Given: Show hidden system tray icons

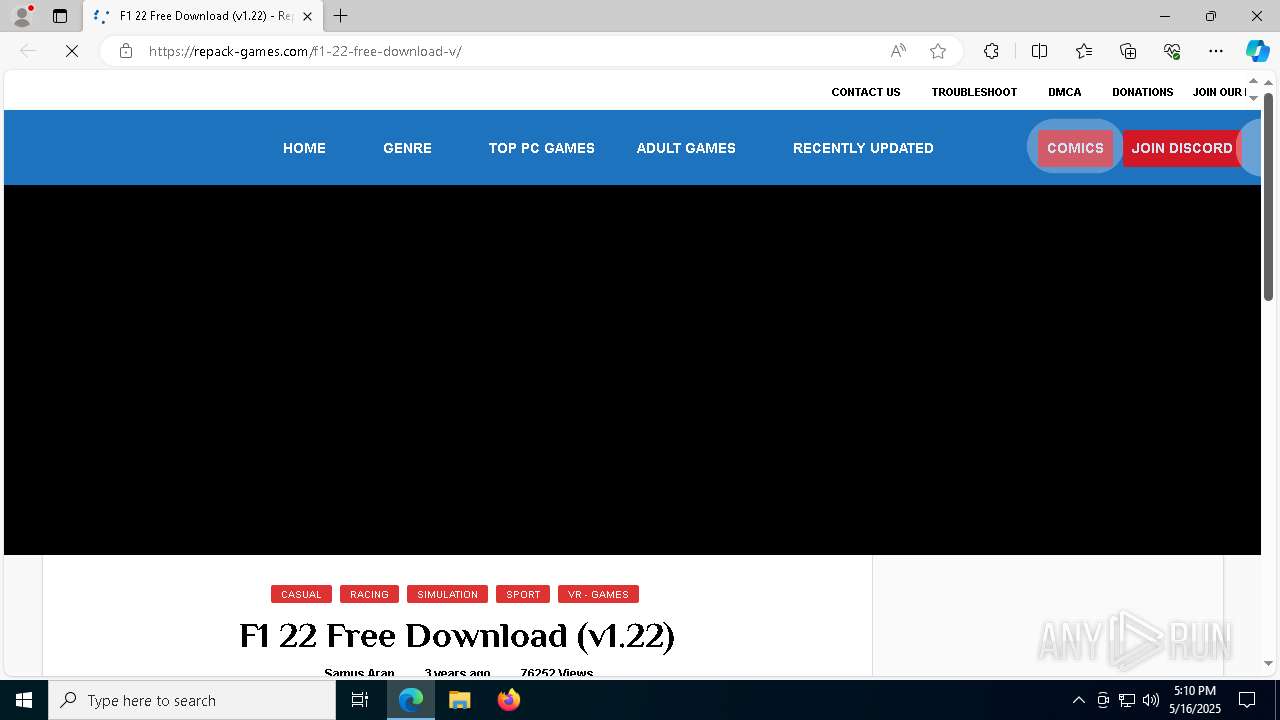Looking at the screenshot, I should click(x=1078, y=700).
